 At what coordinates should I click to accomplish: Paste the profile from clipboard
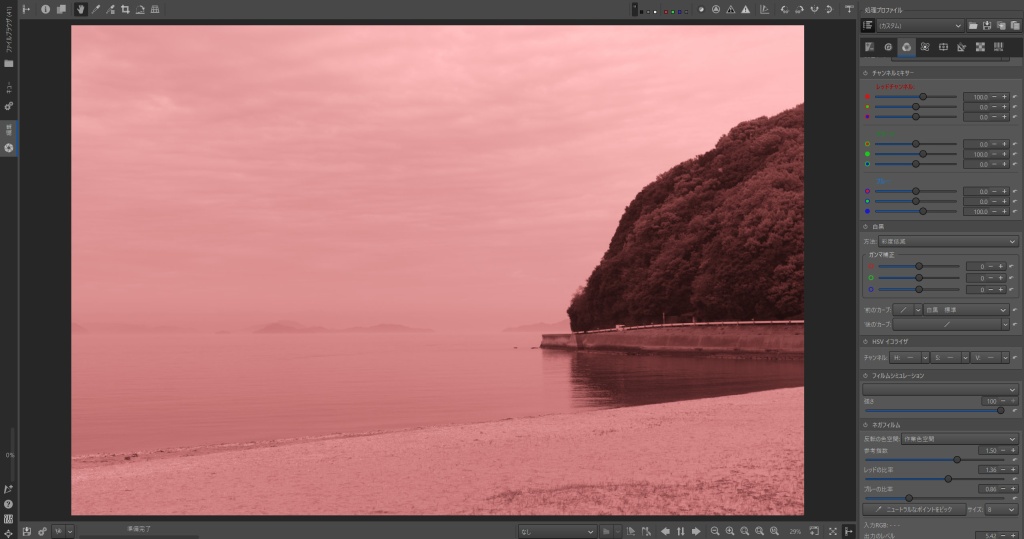point(1015,25)
